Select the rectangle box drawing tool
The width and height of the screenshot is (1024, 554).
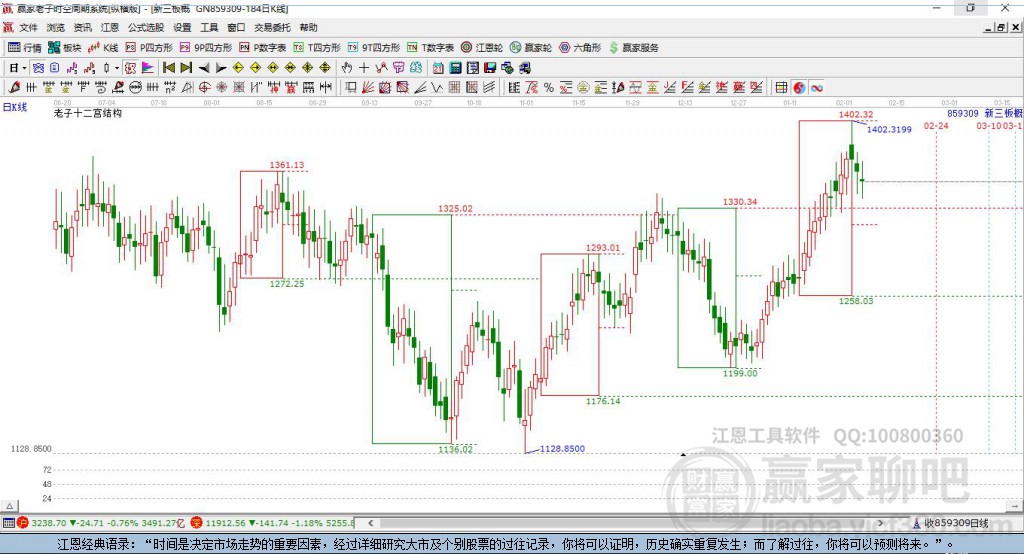tap(350, 88)
